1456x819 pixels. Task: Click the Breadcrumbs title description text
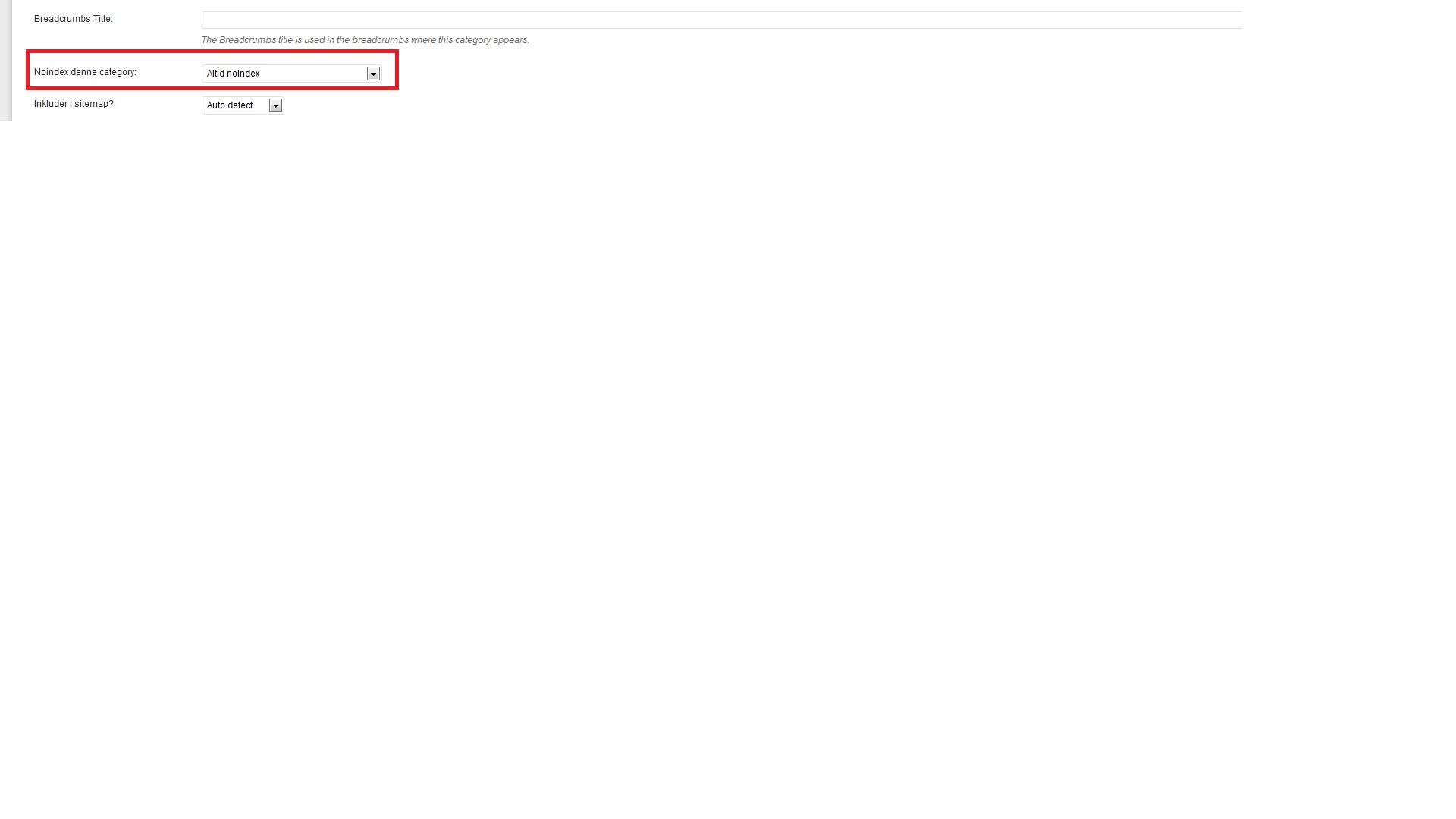click(x=365, y=40)
